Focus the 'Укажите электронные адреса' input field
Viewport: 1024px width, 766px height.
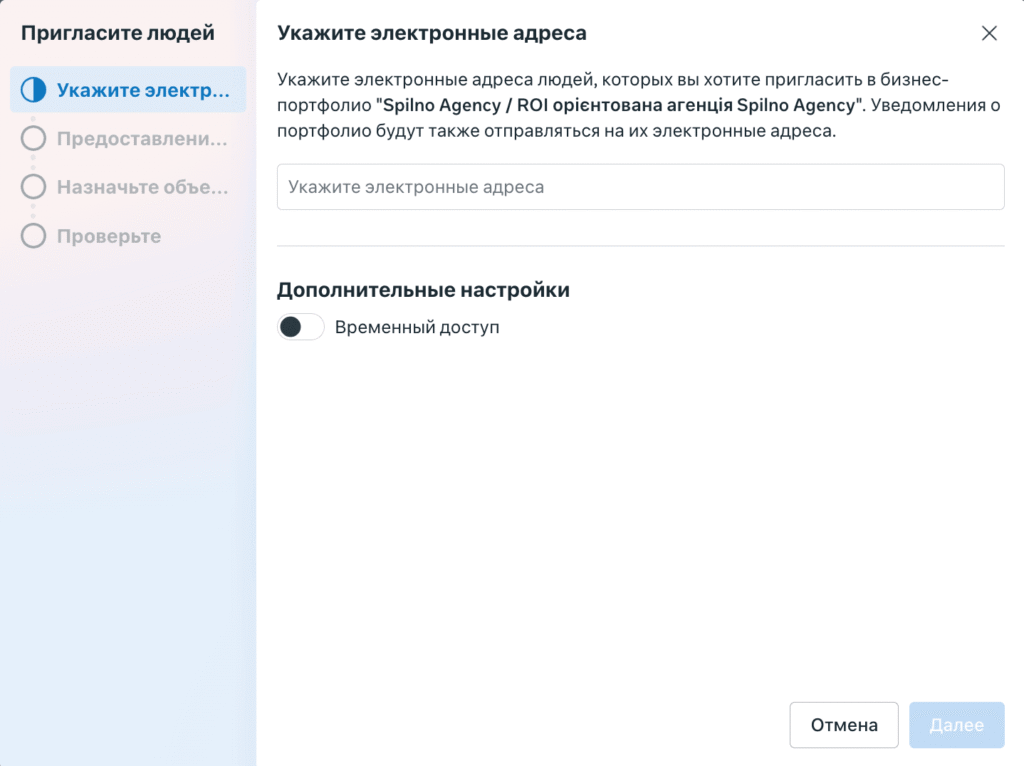pos(640,187)
